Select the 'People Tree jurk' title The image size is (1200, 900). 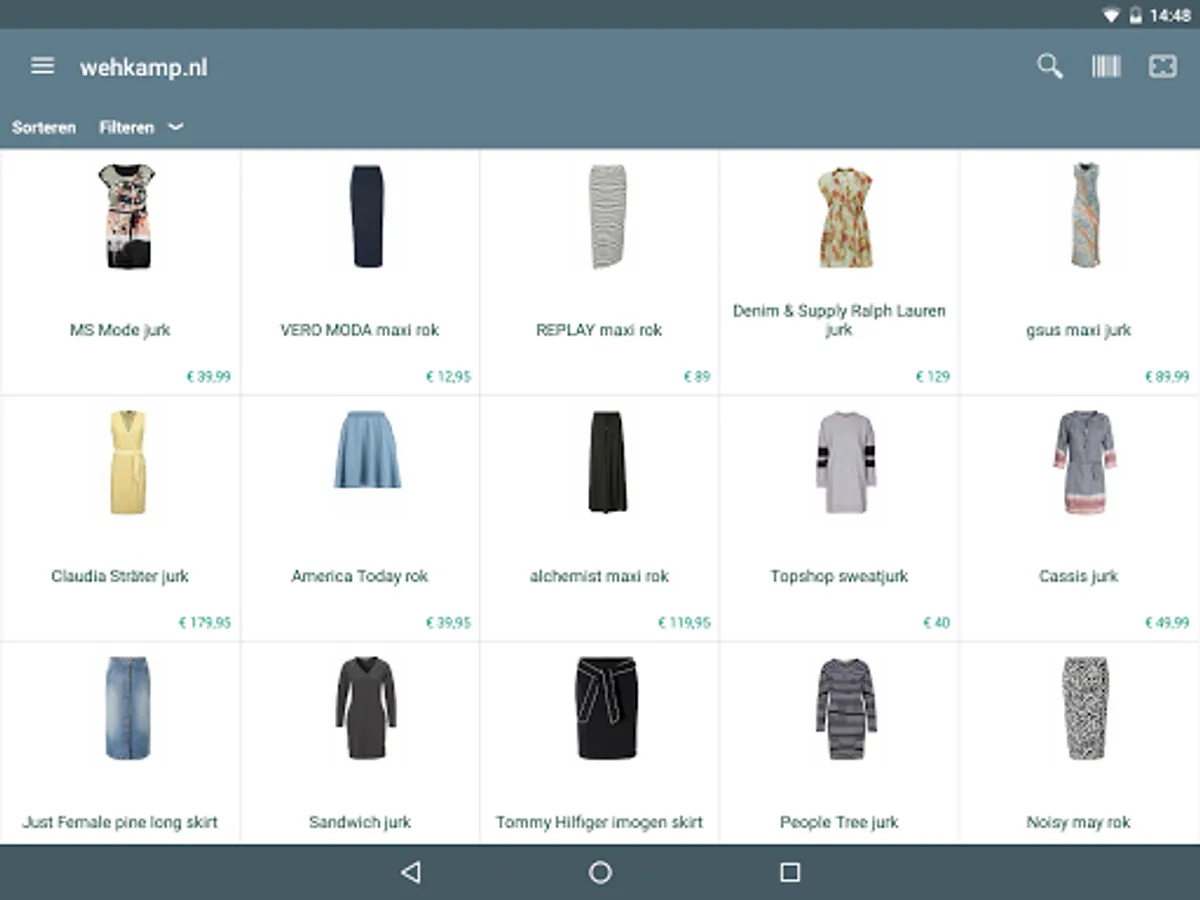pos(839,822)
